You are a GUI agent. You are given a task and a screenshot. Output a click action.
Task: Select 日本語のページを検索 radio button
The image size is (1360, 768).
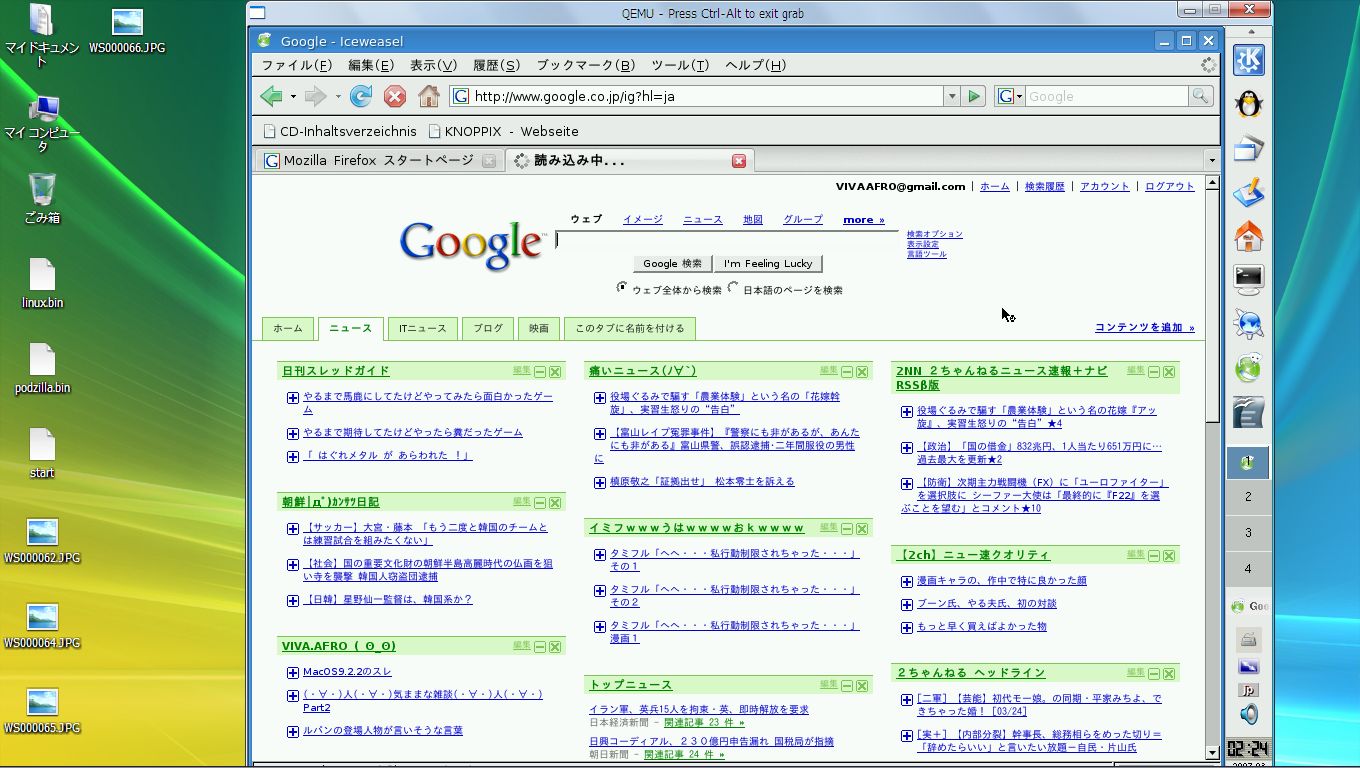pyautogui.click(x=733, y=288)
